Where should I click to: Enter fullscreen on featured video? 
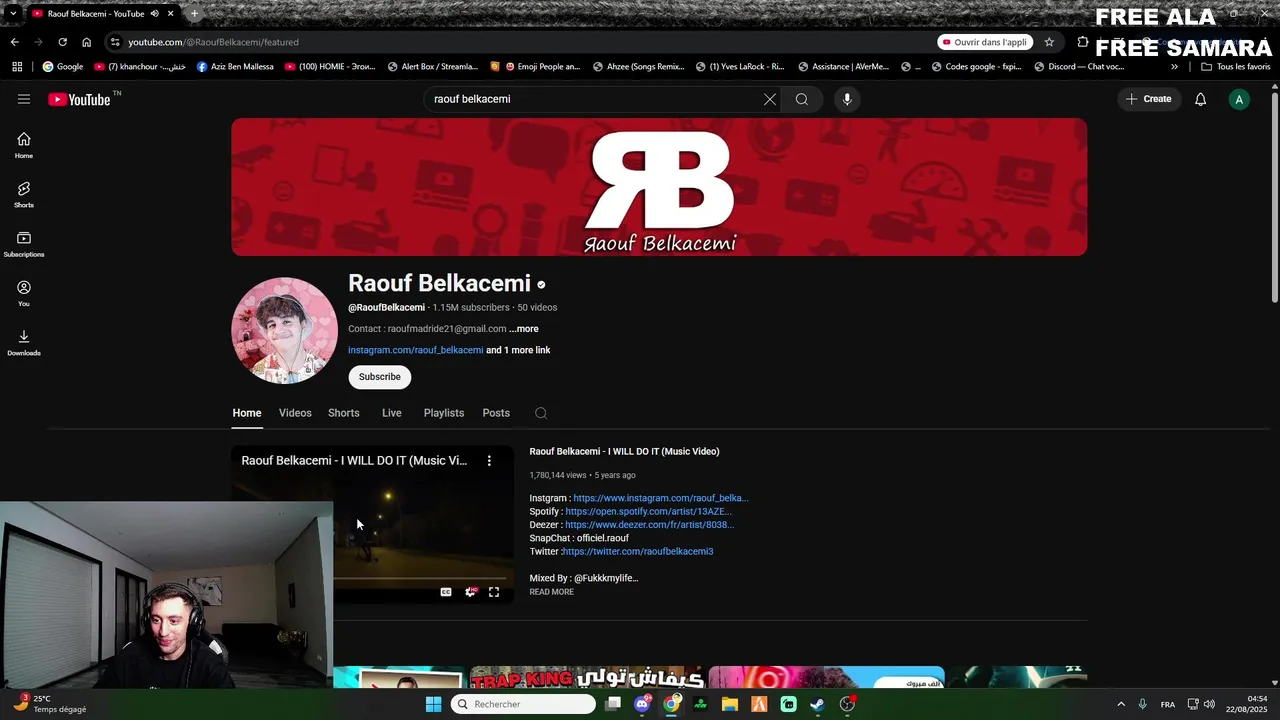tap(494, 592)
